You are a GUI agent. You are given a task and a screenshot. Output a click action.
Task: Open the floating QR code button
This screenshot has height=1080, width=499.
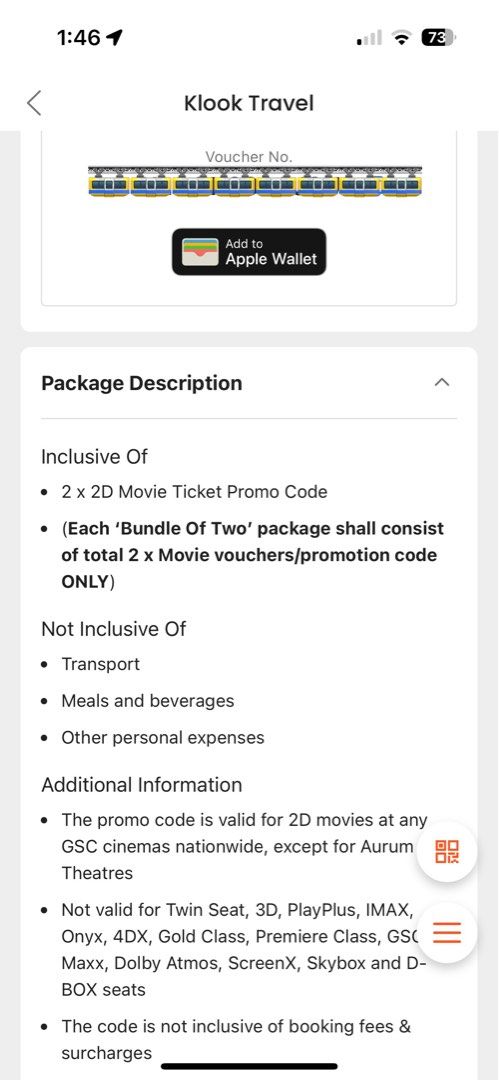click(x=447, y=851)
